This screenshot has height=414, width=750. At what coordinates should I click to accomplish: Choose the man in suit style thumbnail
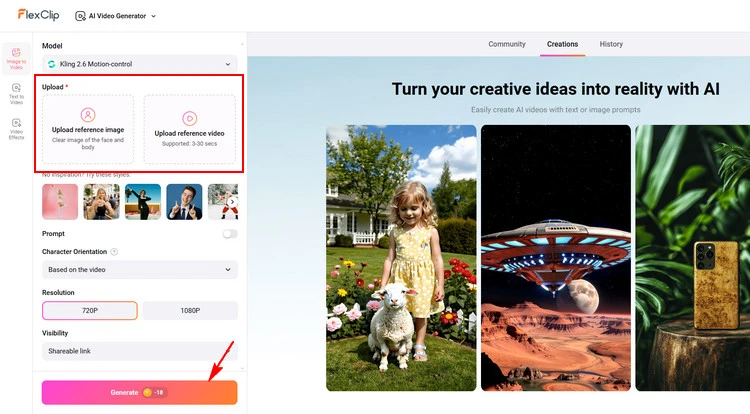184,202
